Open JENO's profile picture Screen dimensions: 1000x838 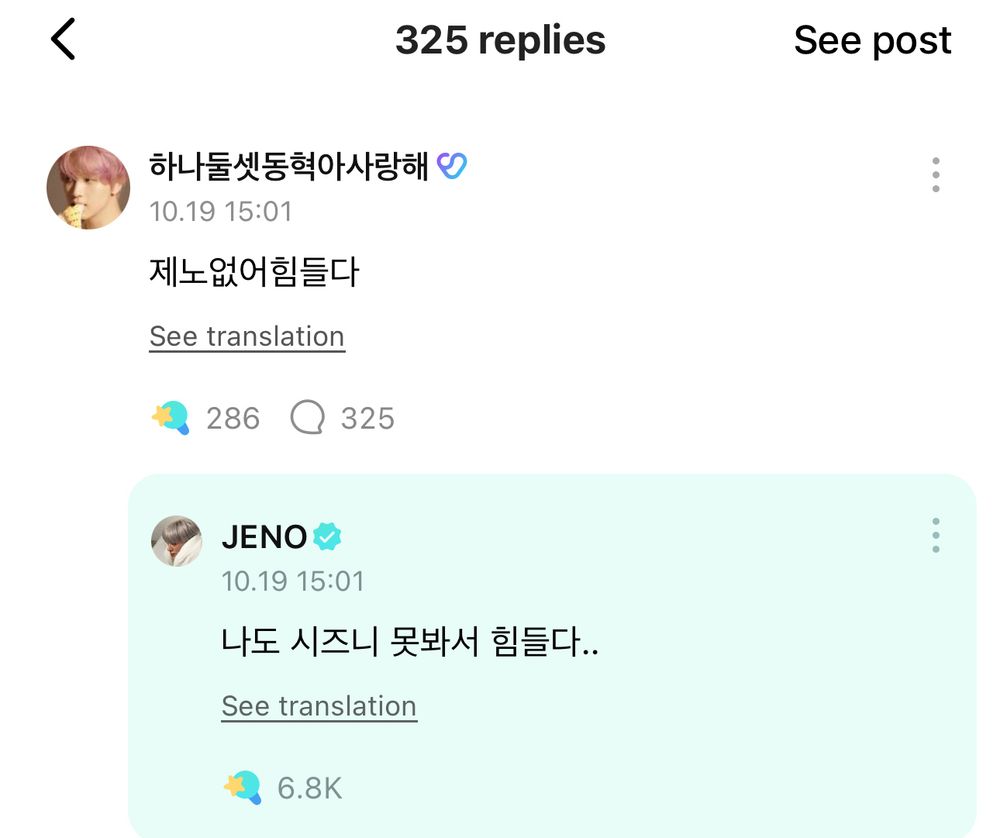point(177,541)
